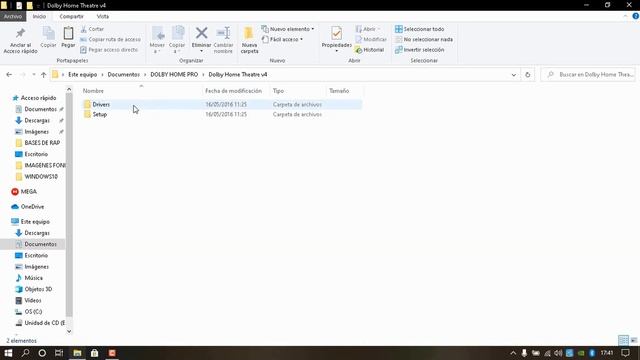Open recent locations dropdown arrow
Image resolution: width=640 pixels, height=360 pixels.
(33, 74)
